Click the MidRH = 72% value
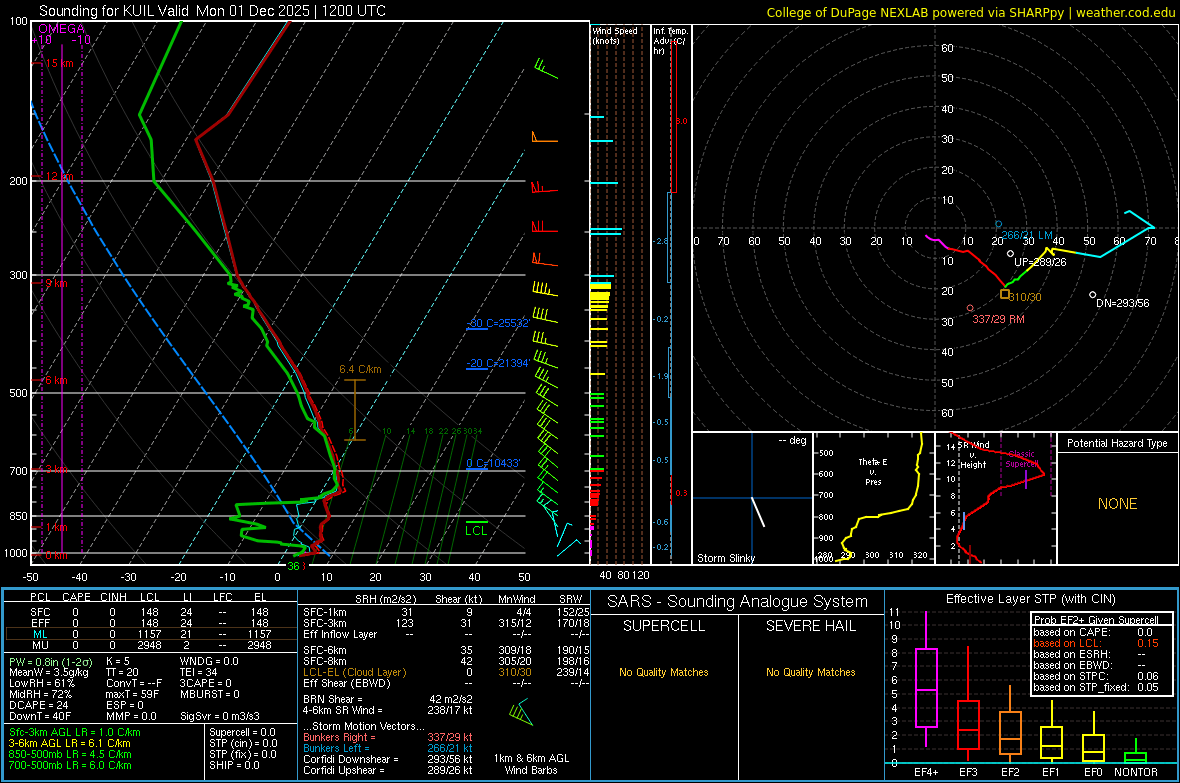 41,694
